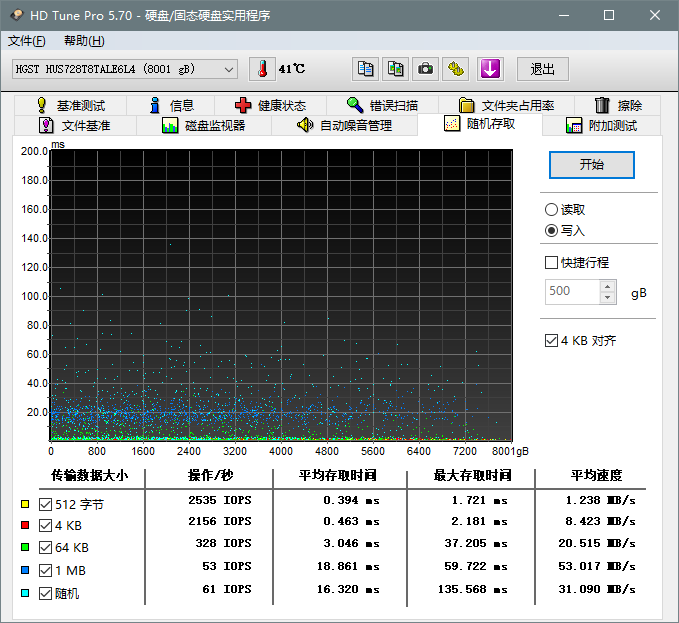Click the blue 1 MB color swatch

click(25, 570)
